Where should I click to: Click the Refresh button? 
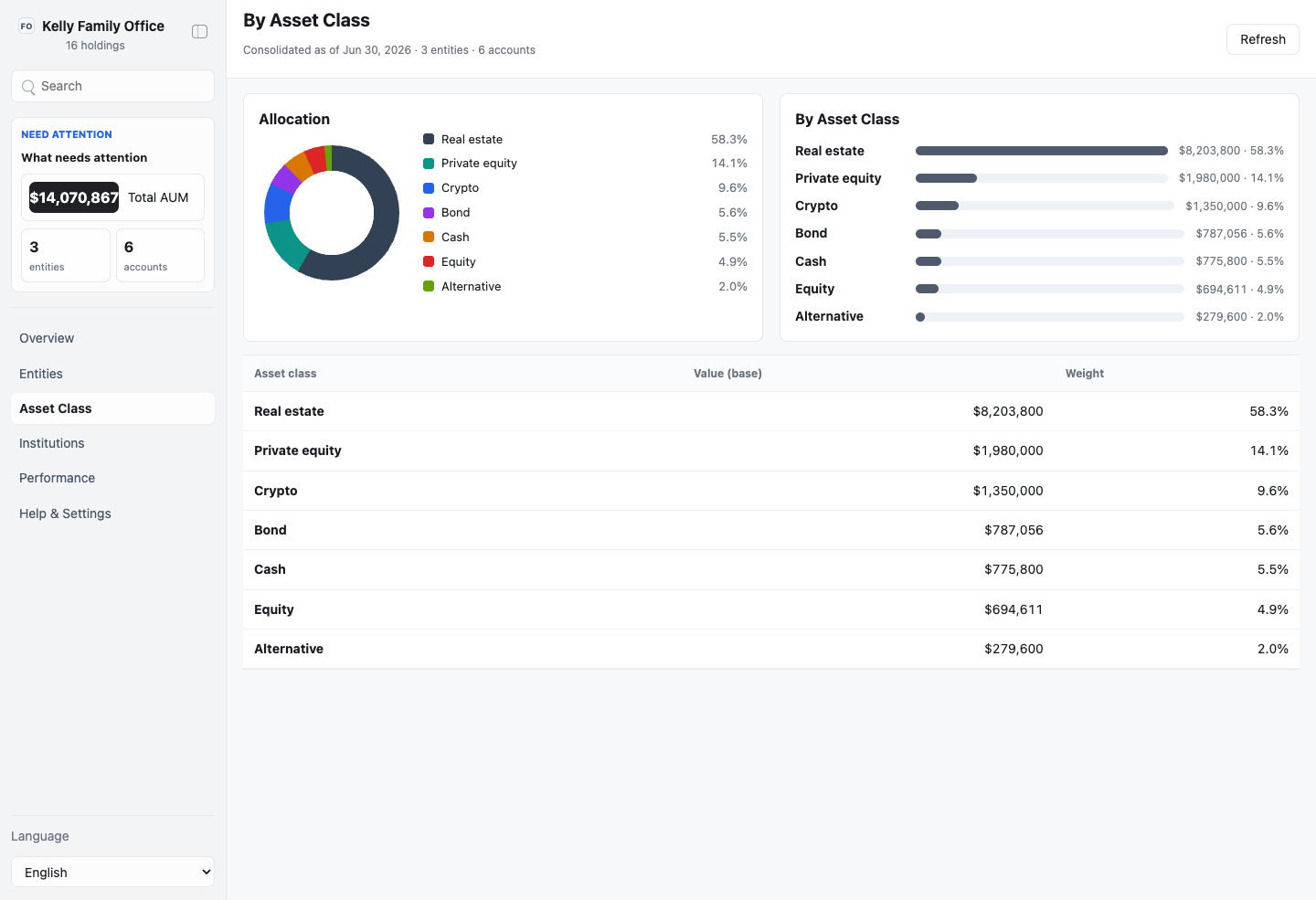[1262, 39]
